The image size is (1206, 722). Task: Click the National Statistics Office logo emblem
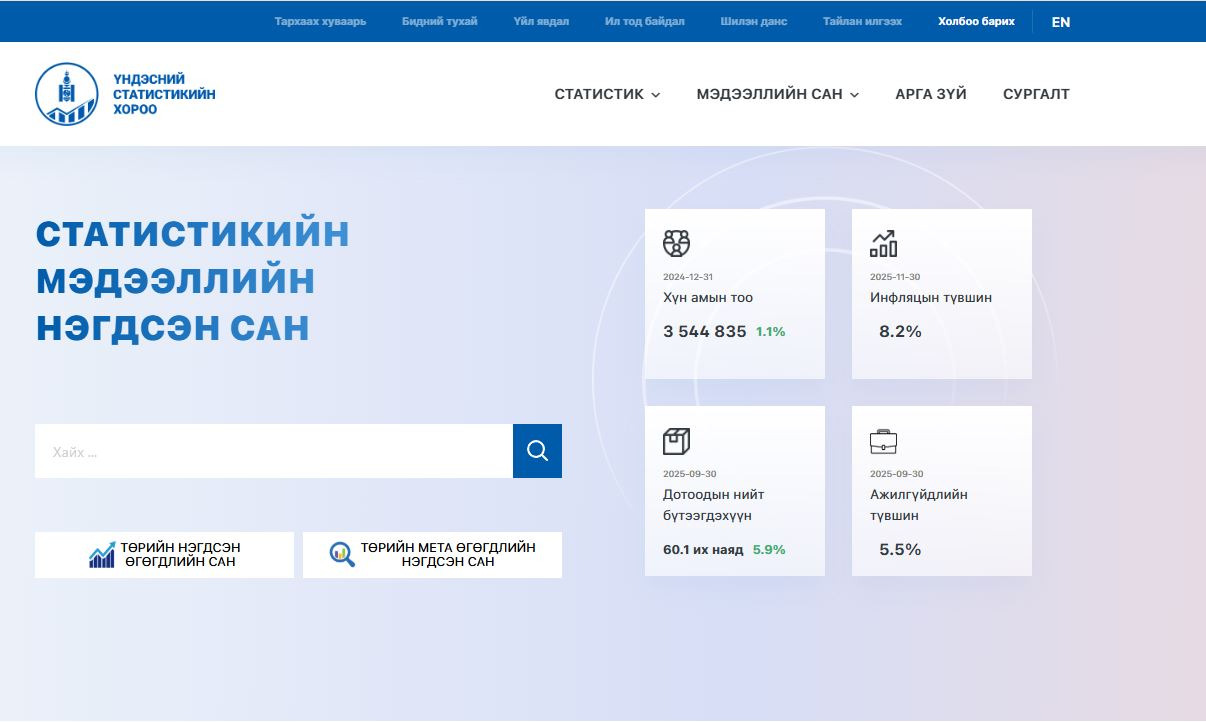(66, 94)
